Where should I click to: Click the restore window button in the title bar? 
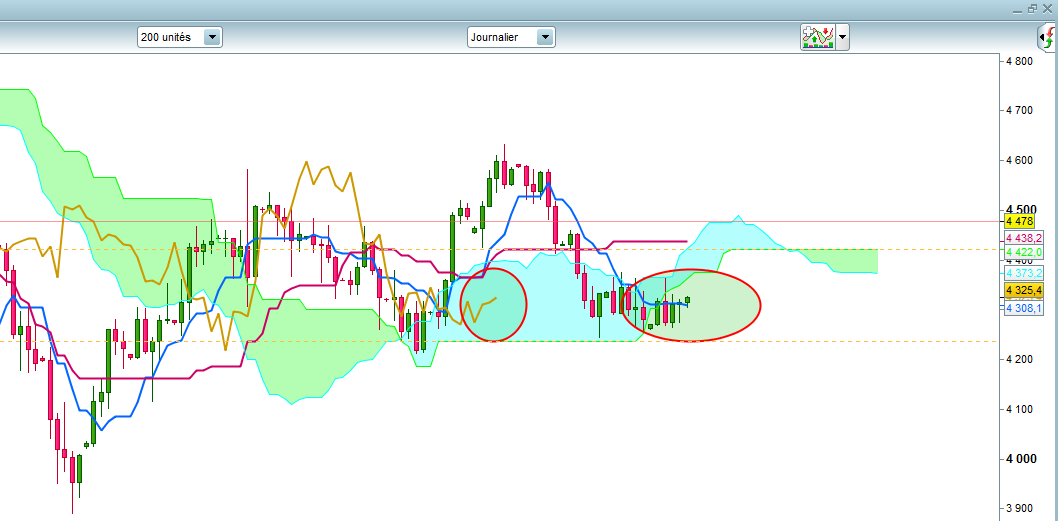(1032, 9)
